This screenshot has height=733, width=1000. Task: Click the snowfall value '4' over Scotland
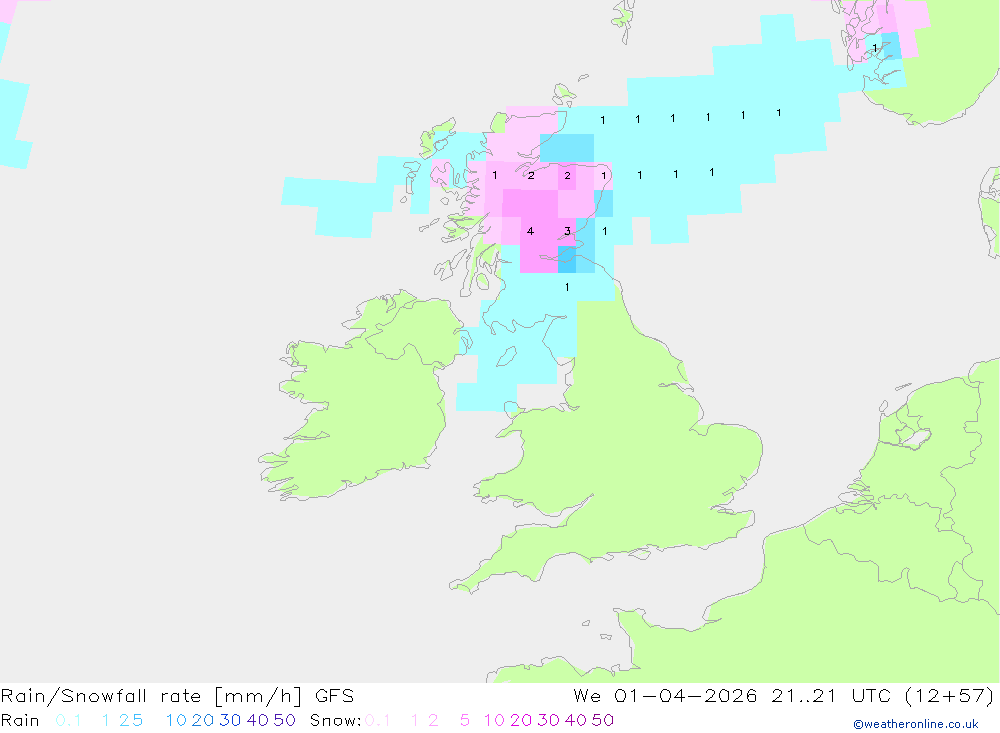click(531, 232)
